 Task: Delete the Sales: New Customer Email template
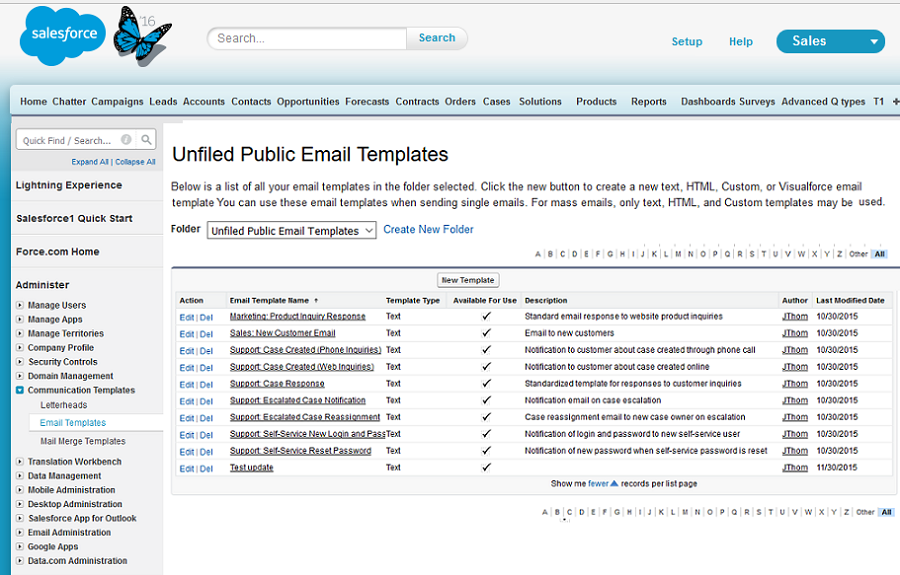(206, 334)
